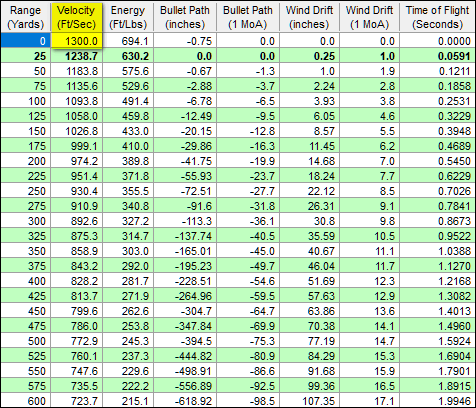Select bullet path MoA cell -75.3

point(248,341)
